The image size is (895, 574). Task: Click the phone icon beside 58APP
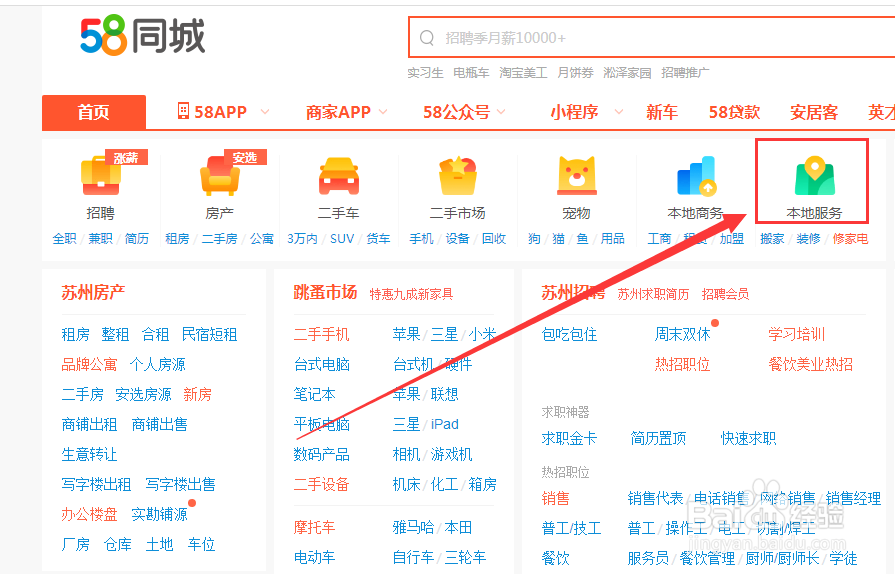(183, 111)
